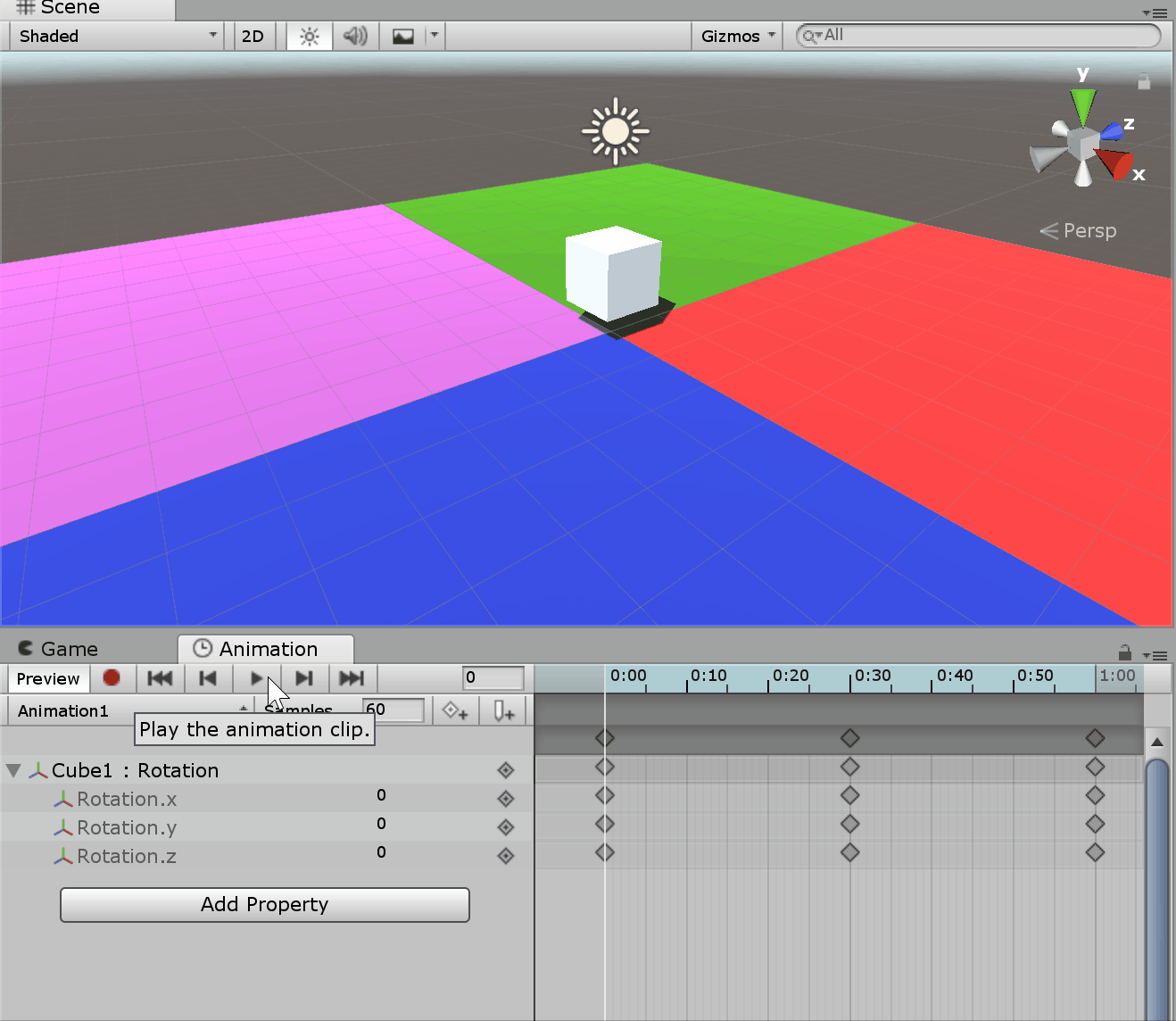
Task: Toggle scene lighting sun icon
Action: 309,37
